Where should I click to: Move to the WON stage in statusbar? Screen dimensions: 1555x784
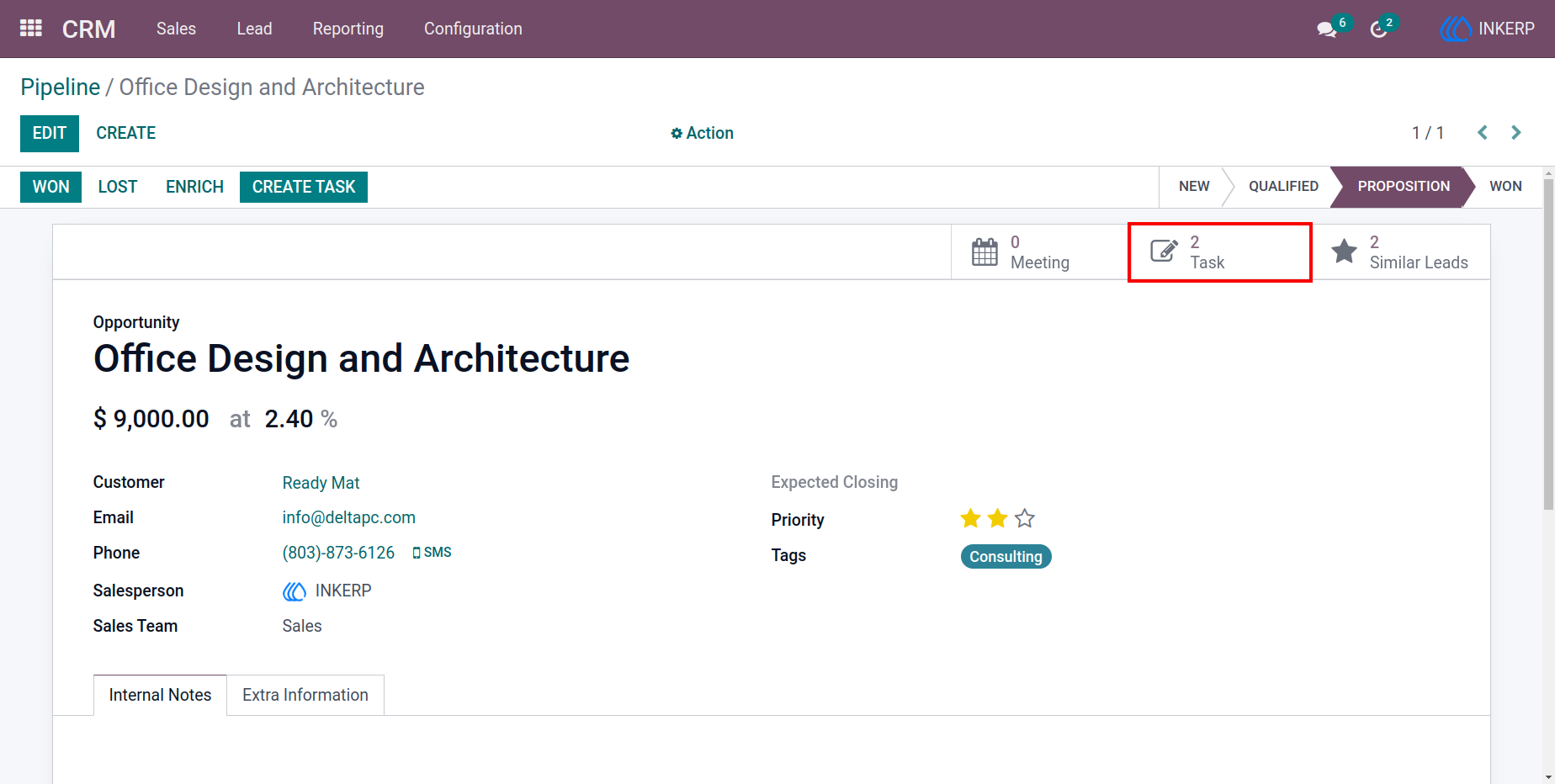tap(1505, 186)
